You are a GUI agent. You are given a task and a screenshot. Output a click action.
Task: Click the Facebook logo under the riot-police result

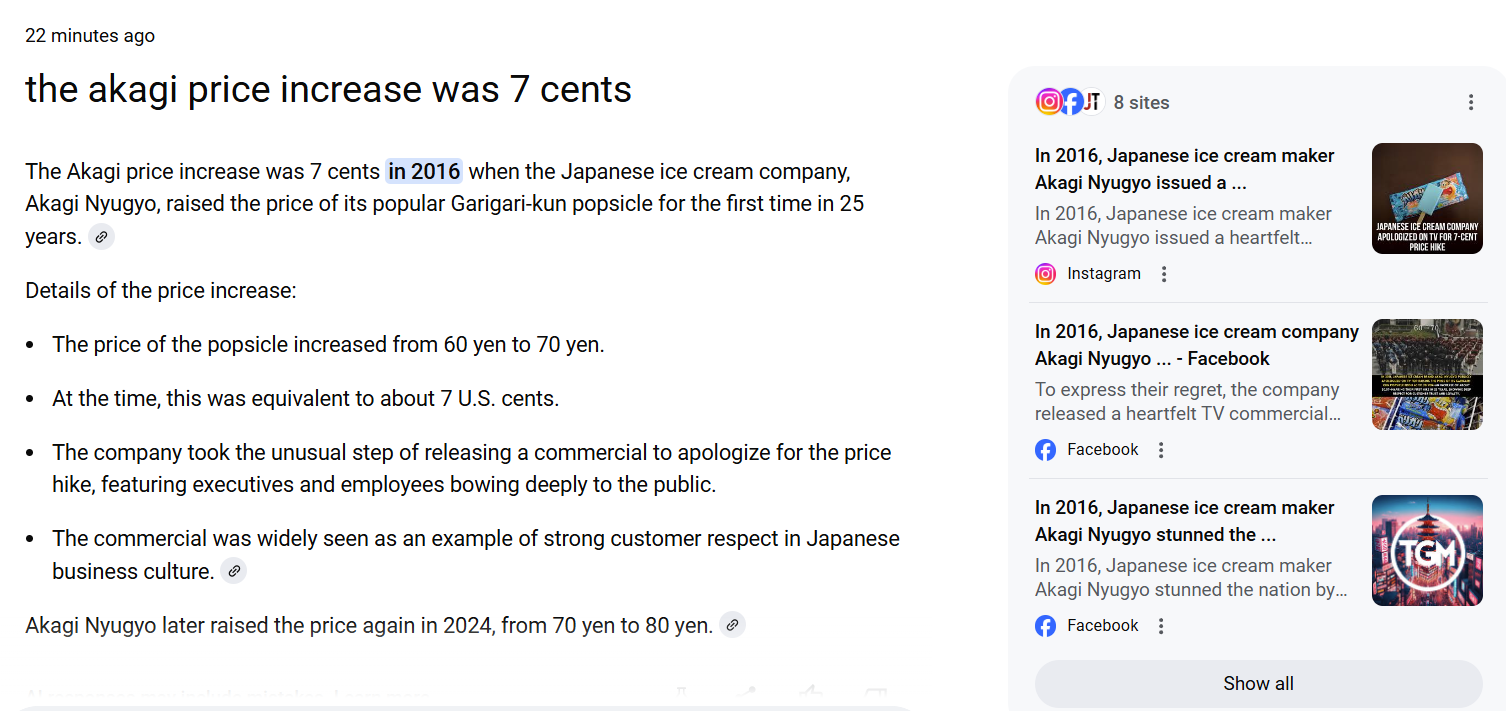pyautogui.click(x=1045, y=450)
